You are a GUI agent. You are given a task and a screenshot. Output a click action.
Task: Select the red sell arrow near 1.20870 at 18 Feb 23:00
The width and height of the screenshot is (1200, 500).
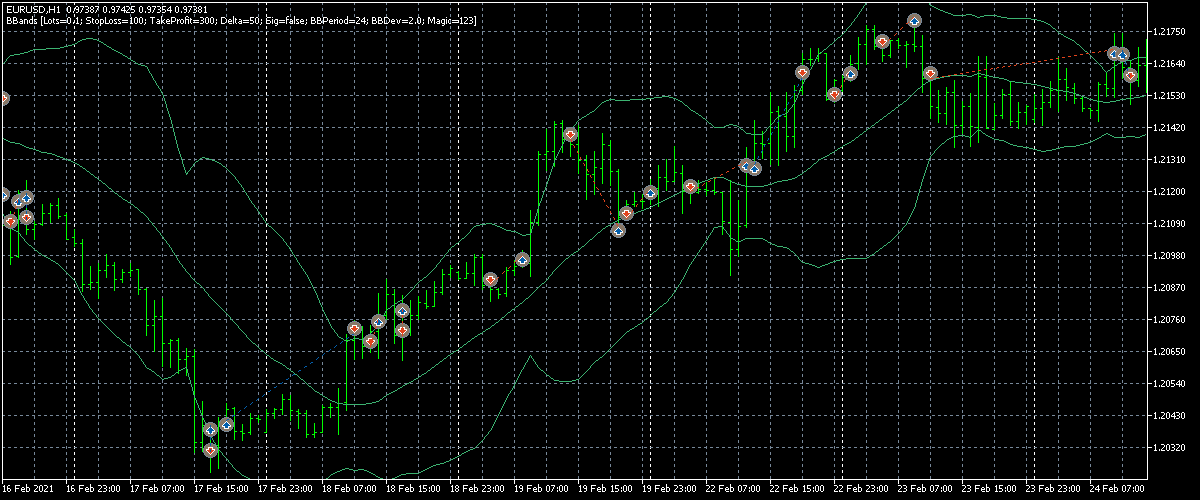(x=490, y=279)
